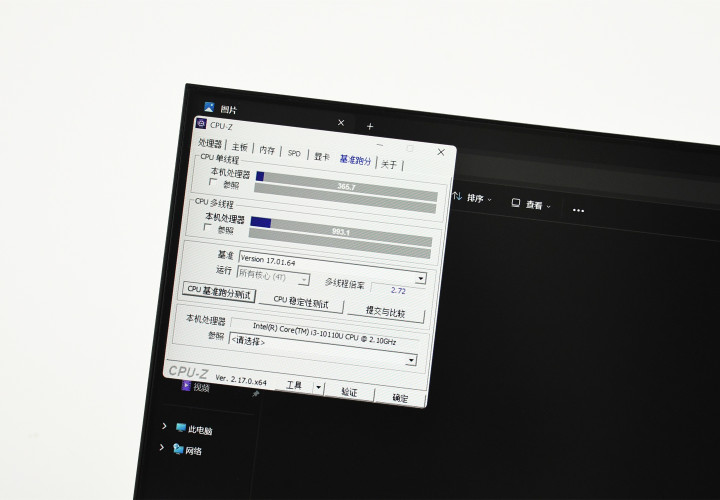Click the This PC icon in File Explorer sidebar
This screenshot has height=500, width=720.
pyautogui.click(x=181, y=428)
